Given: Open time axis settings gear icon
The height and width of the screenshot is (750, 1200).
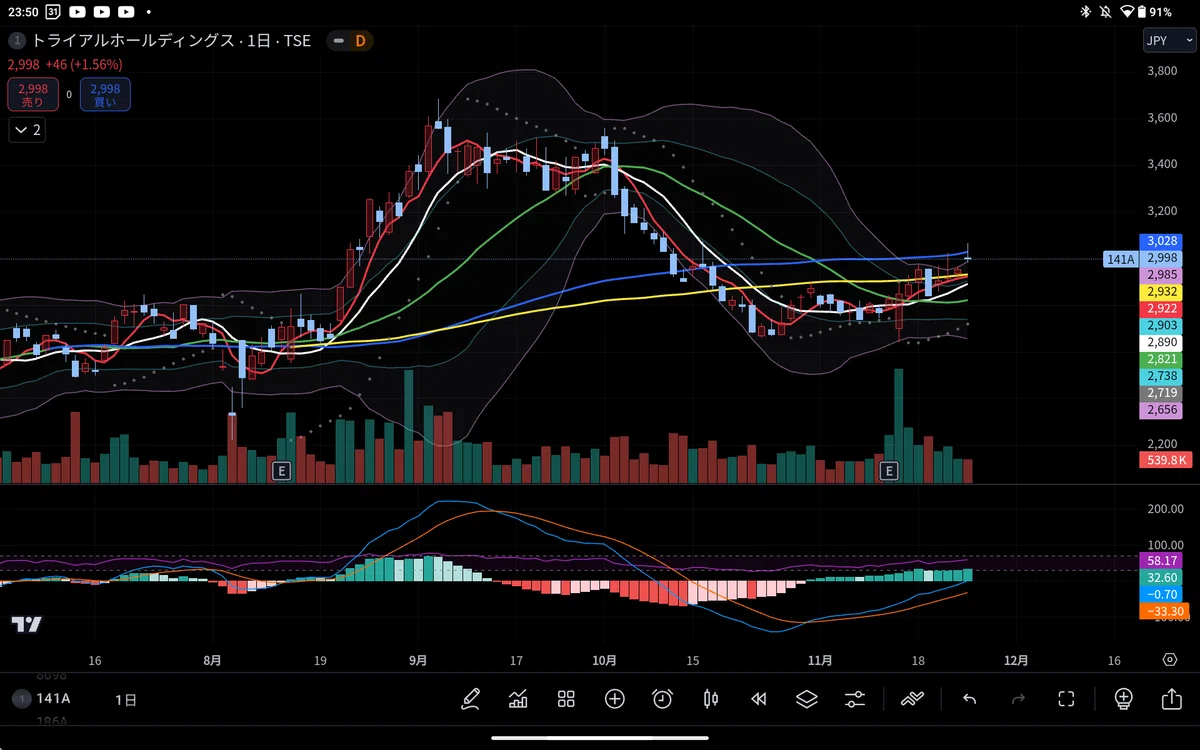Looking at the screenshot, I should (x=1170, y=660).
